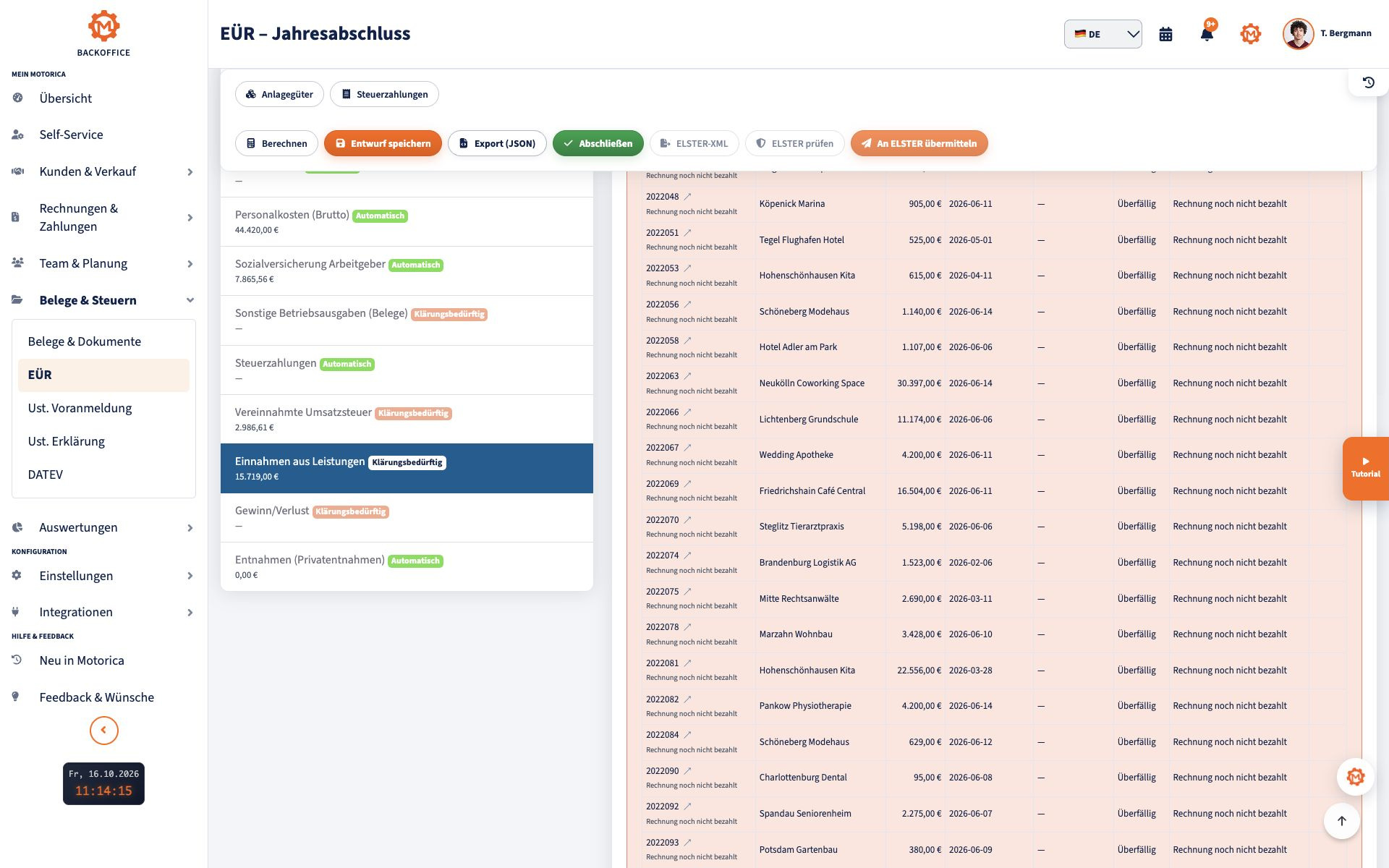Save draft with Entwurf speichern

(383, 143)
